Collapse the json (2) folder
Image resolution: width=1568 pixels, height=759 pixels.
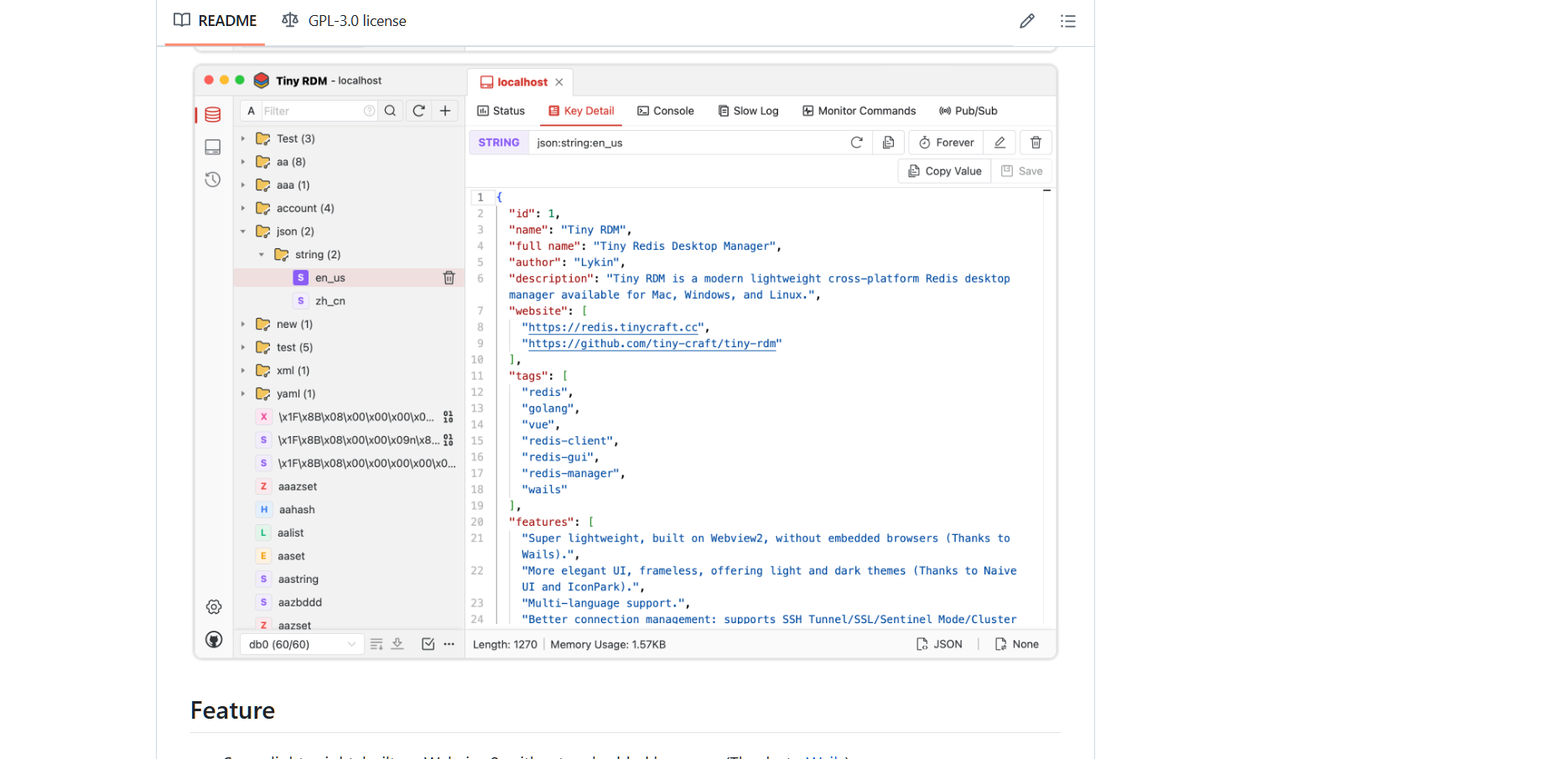point(243,231)
